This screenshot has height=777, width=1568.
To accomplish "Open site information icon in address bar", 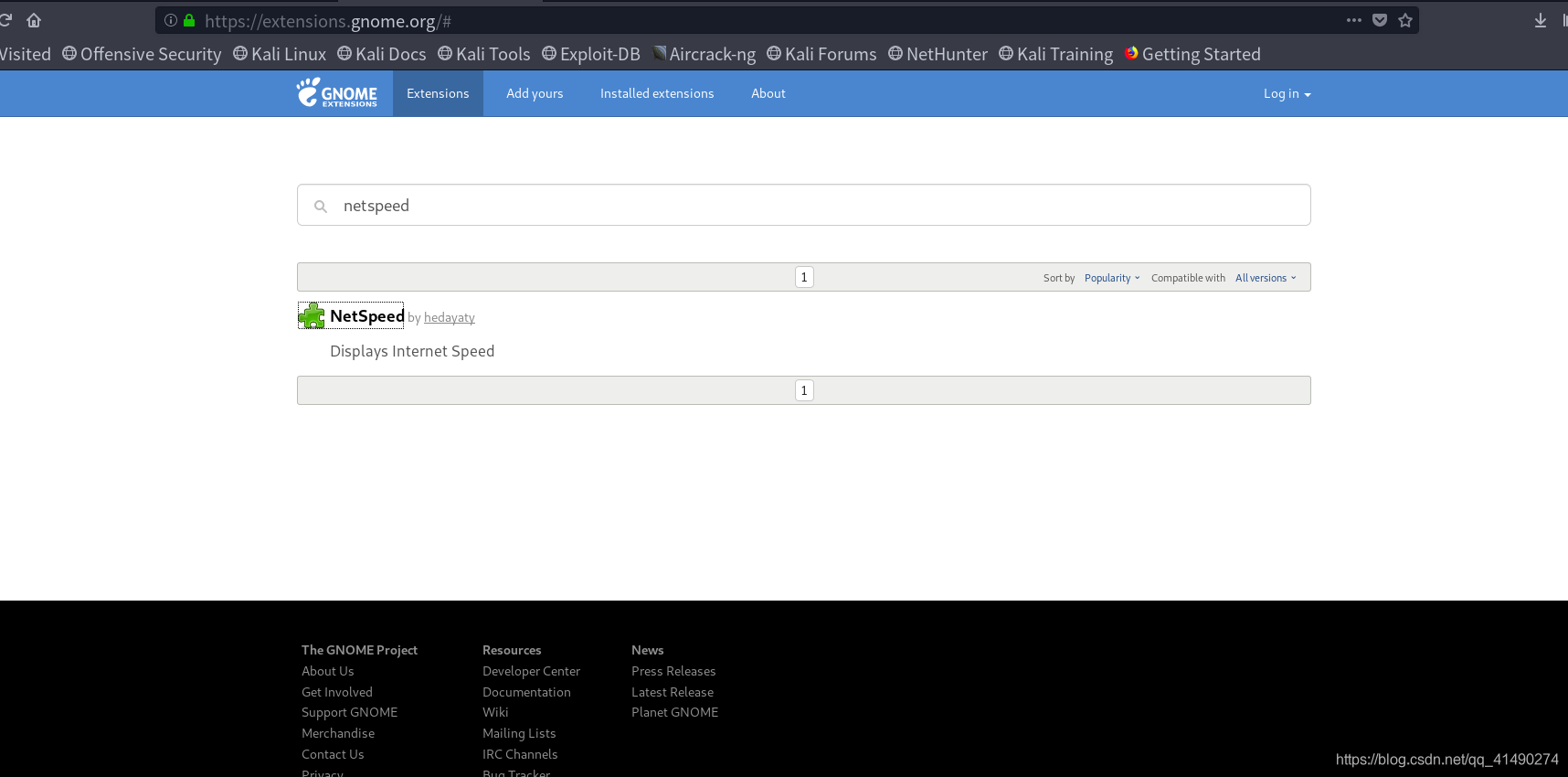I will click(x=170, y=20).
